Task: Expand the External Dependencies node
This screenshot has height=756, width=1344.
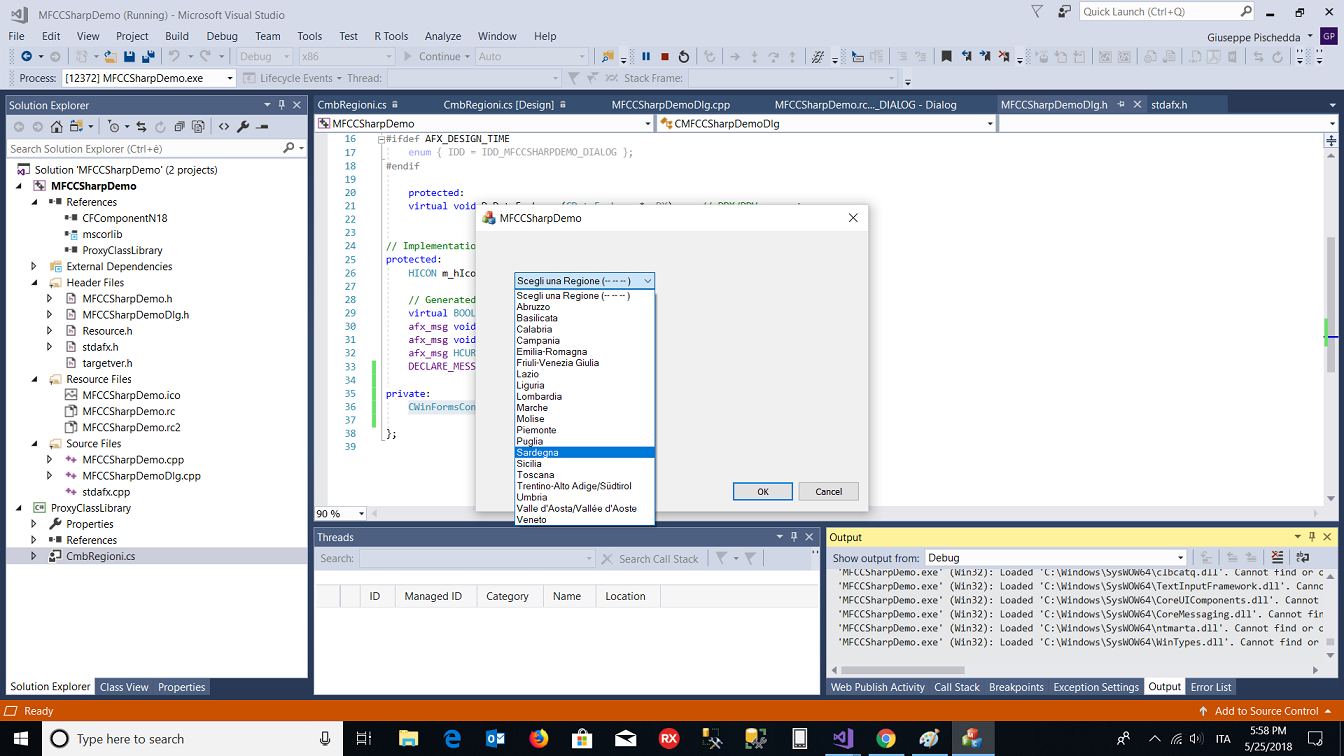Action: click(x=34, y=267)
